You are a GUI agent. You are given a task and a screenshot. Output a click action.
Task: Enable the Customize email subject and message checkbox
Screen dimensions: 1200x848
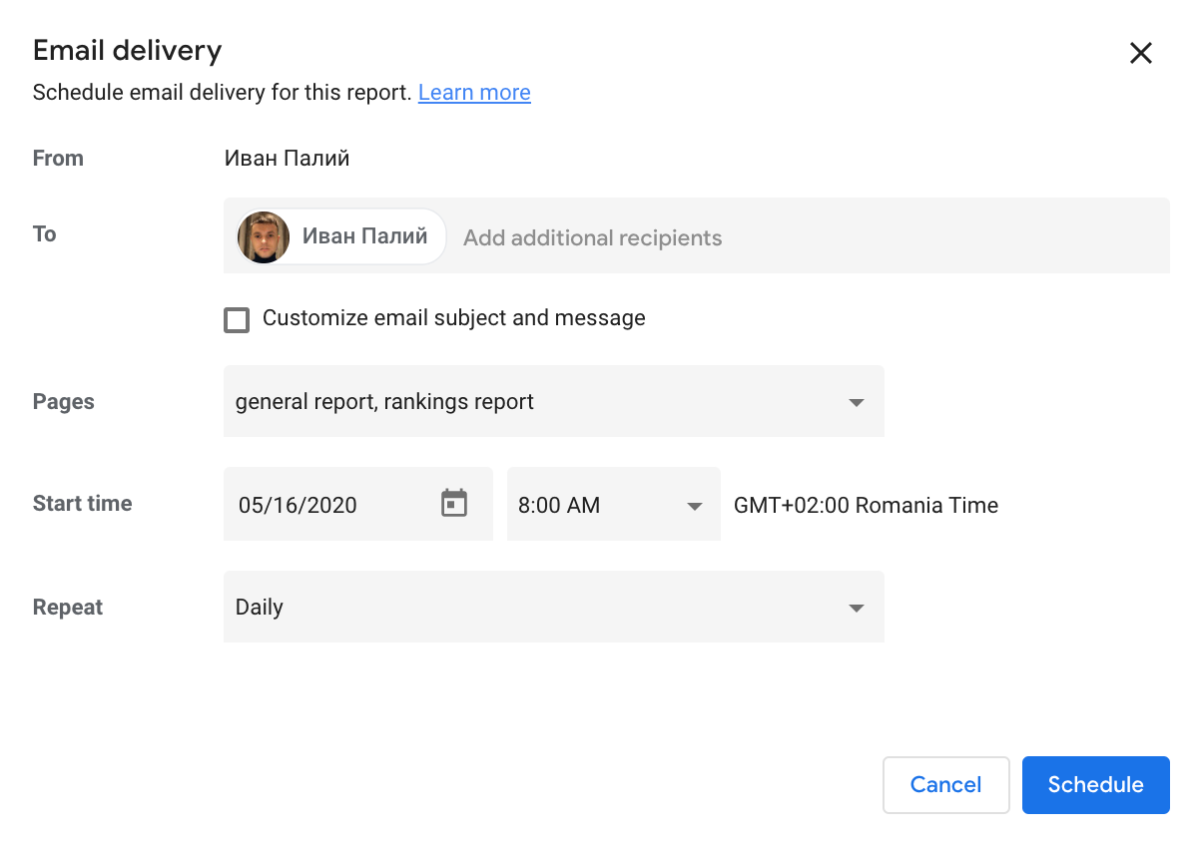point(237,320)
